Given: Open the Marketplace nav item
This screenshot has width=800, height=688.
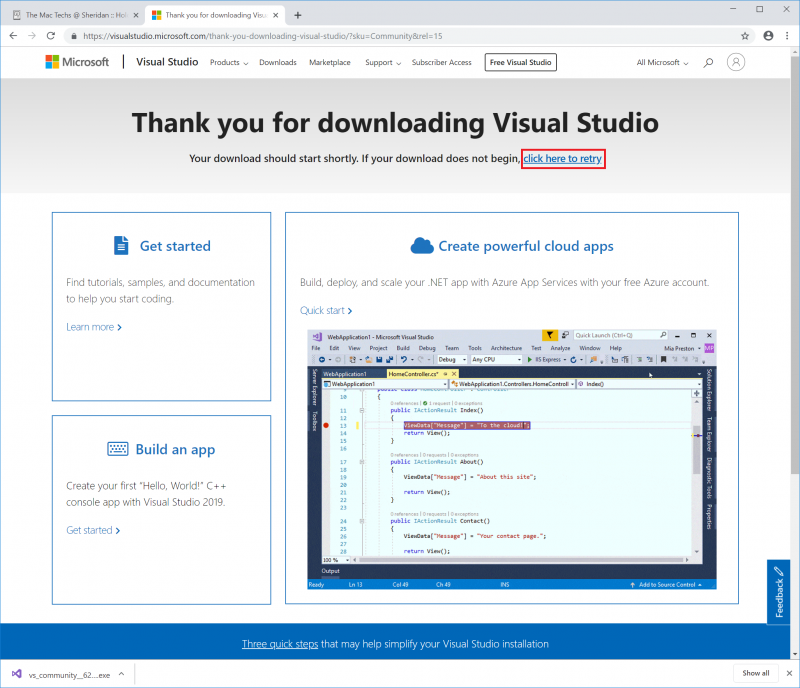Looking at the screenshot, I should pos(330,63).
